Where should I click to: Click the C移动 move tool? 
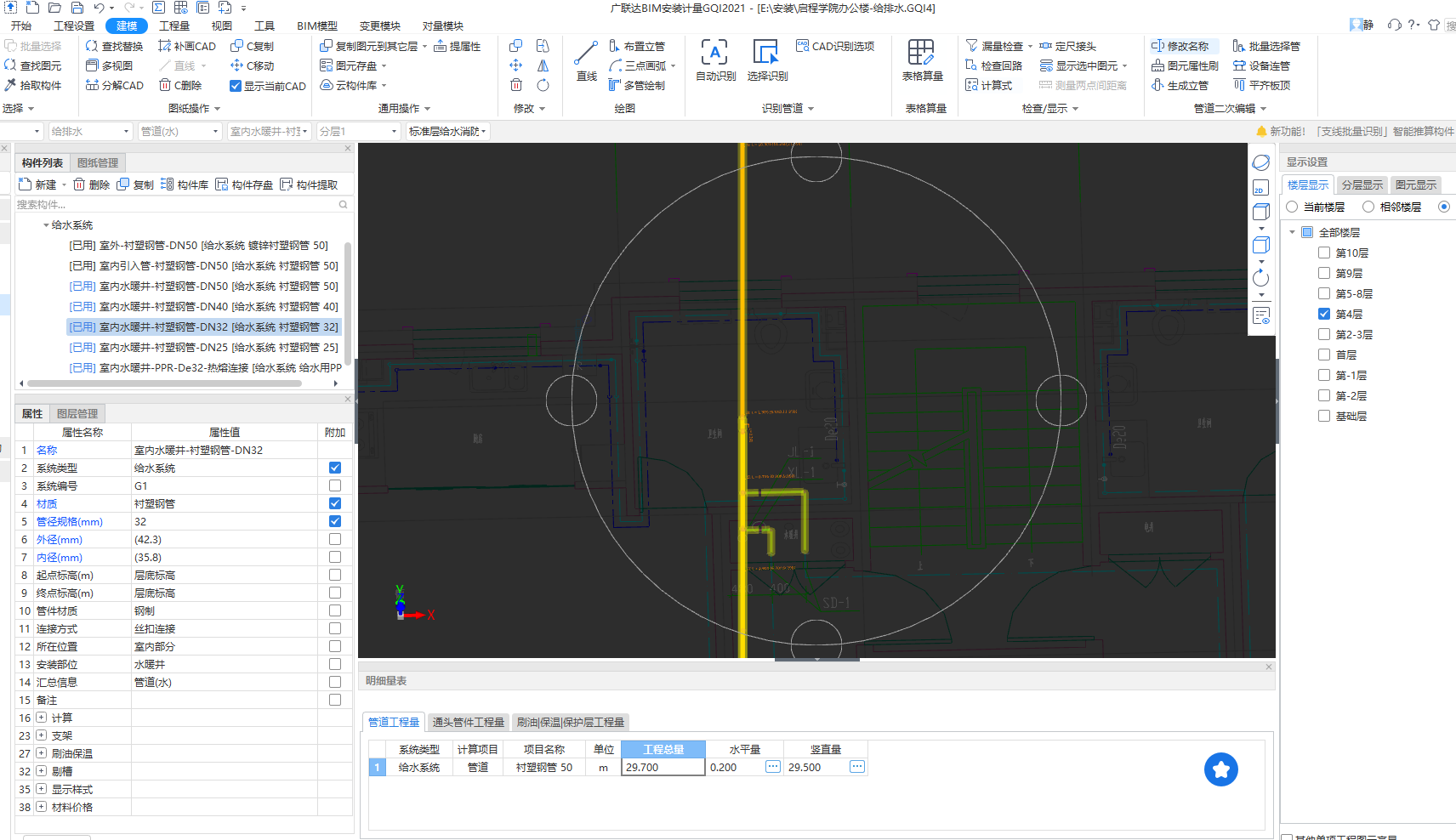(252, 65)
